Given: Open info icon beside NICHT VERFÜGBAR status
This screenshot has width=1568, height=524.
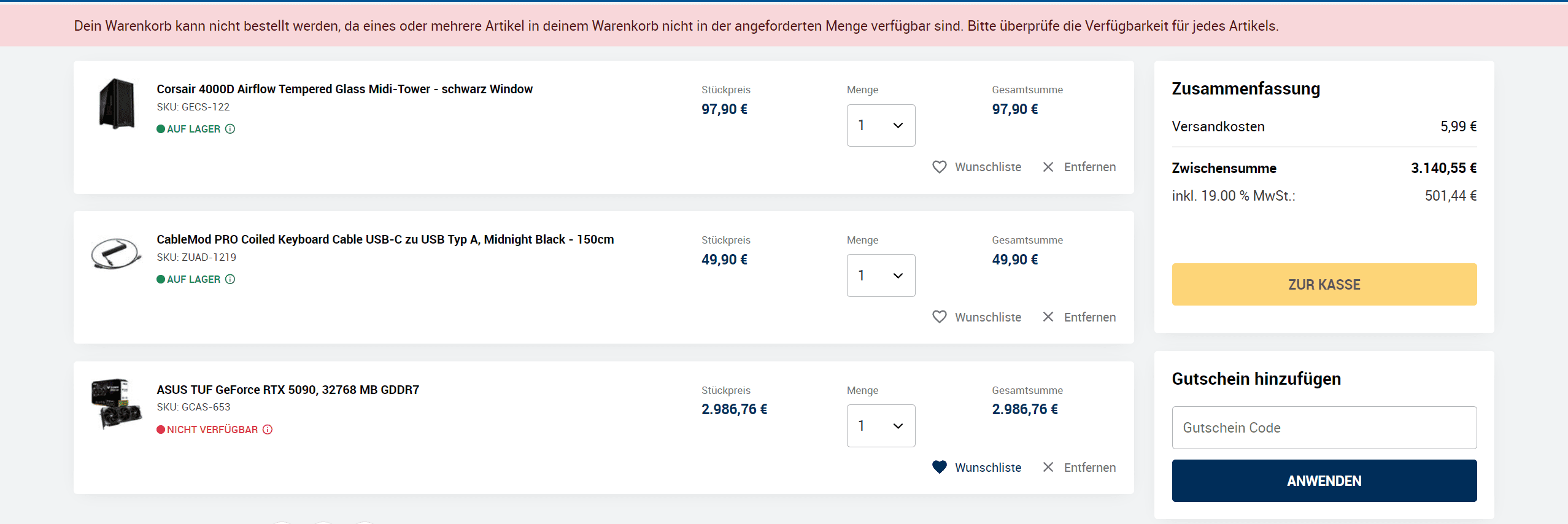Looking at the screenshot, I should [268, 430].
